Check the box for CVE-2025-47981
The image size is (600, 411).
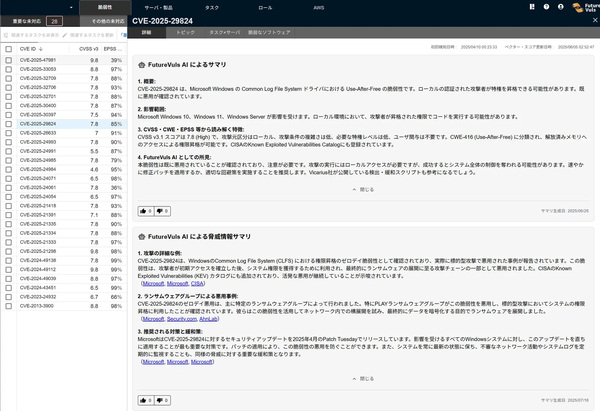click(8, 60)
